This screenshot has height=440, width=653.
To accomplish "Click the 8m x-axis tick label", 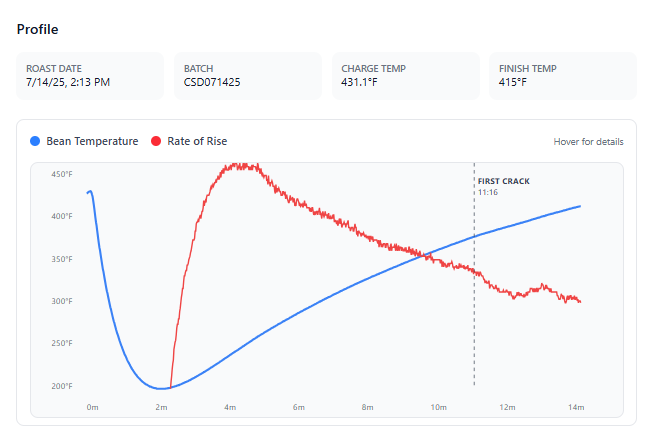I will [367, 407].
